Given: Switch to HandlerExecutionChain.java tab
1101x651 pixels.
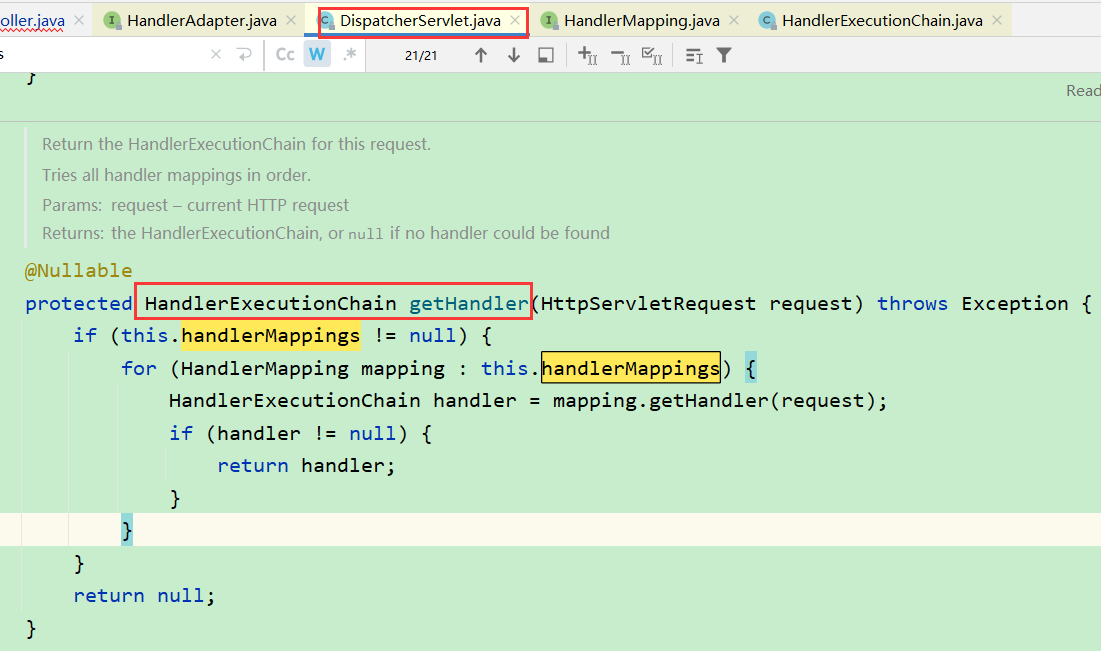Looking at the screenshot, I should (x=882, y=21).
